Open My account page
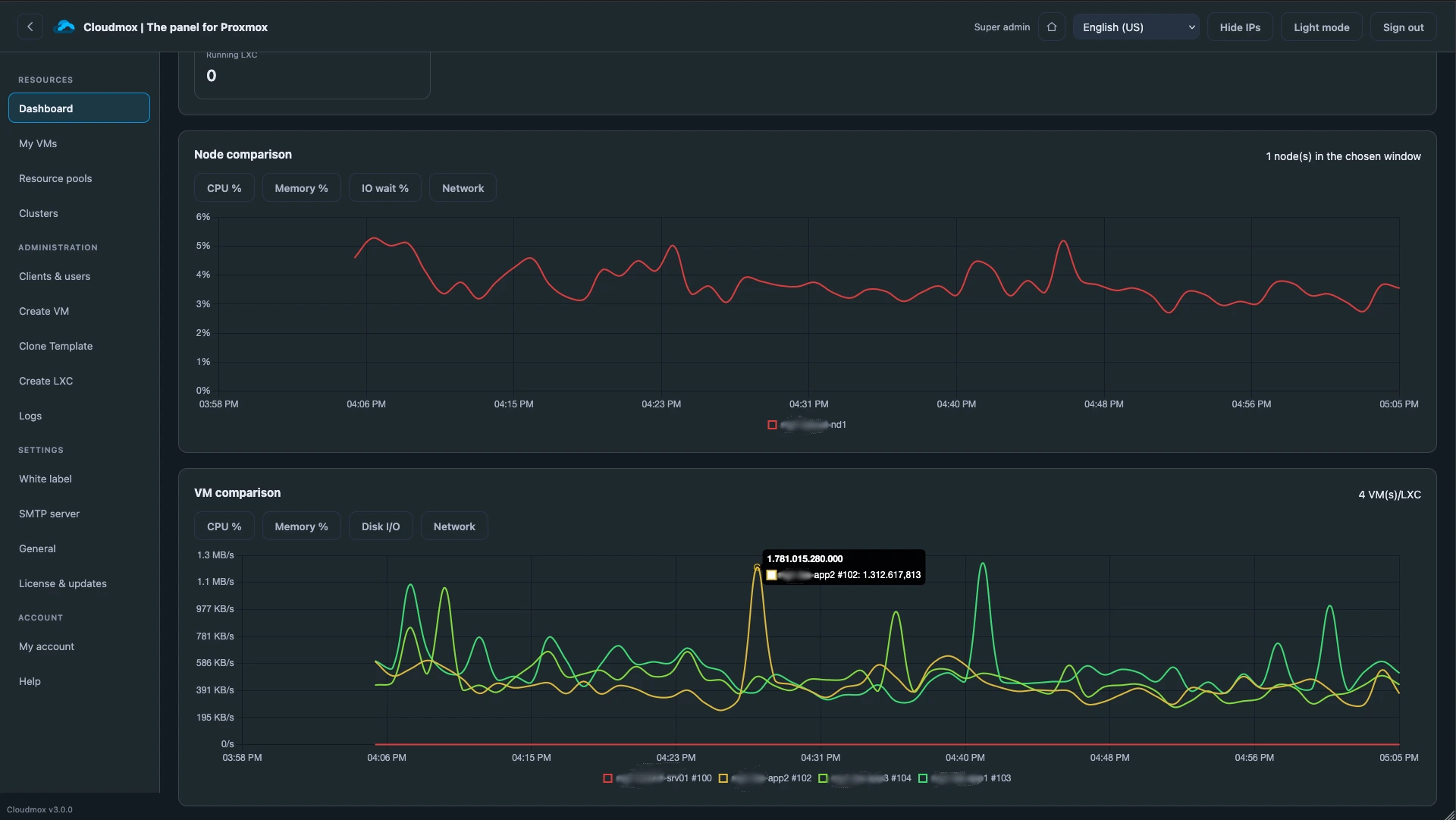This screenshot has height=820, width=1456. click(79, 646)
